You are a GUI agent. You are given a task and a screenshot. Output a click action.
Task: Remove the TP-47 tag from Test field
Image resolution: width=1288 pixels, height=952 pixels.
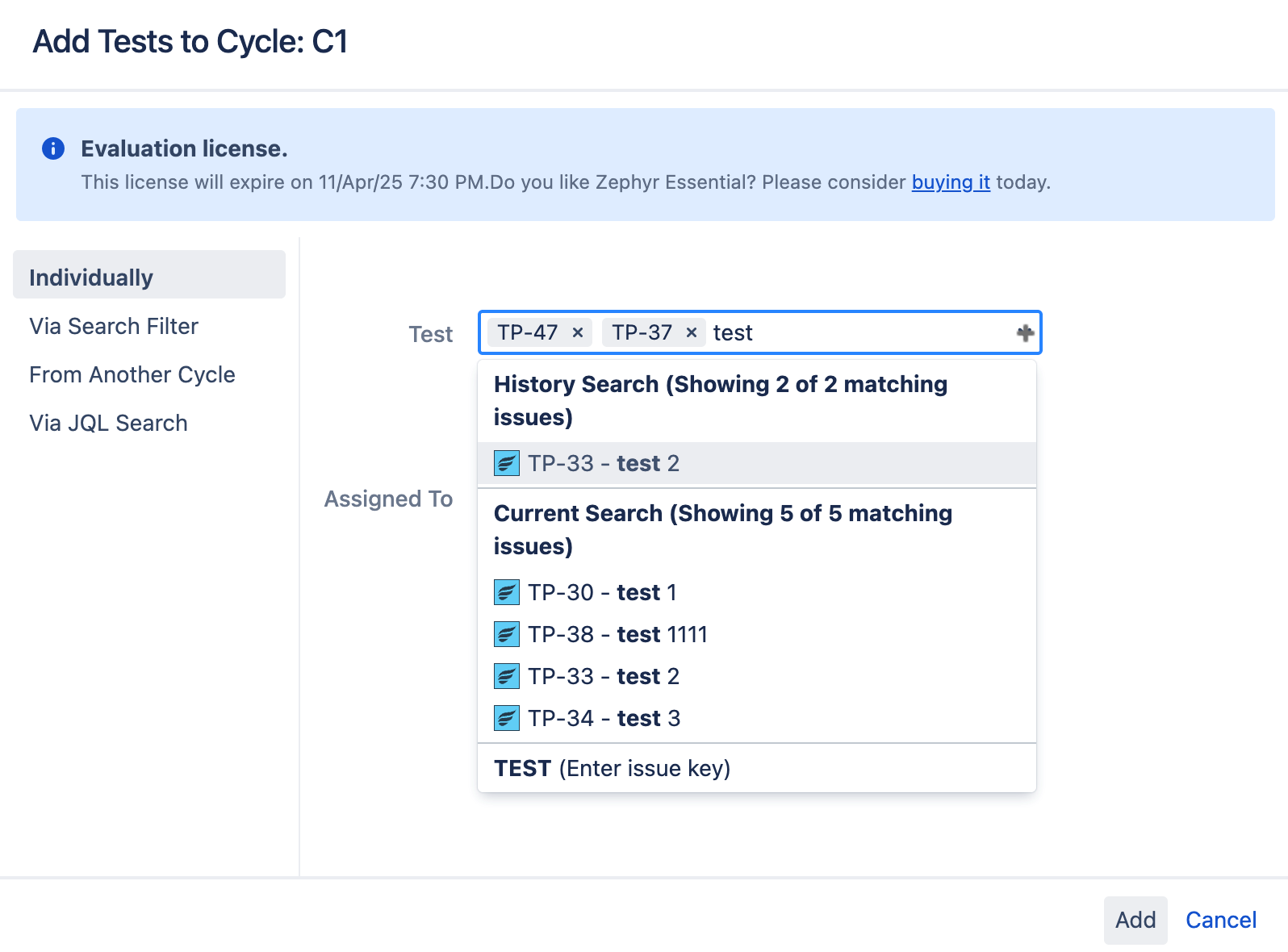pyautogui.click(x=577, y=332)
